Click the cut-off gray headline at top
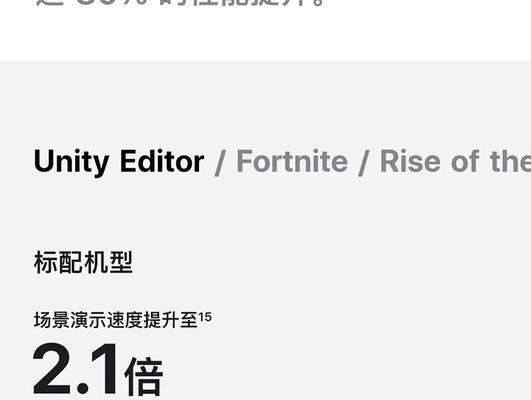 179,3
